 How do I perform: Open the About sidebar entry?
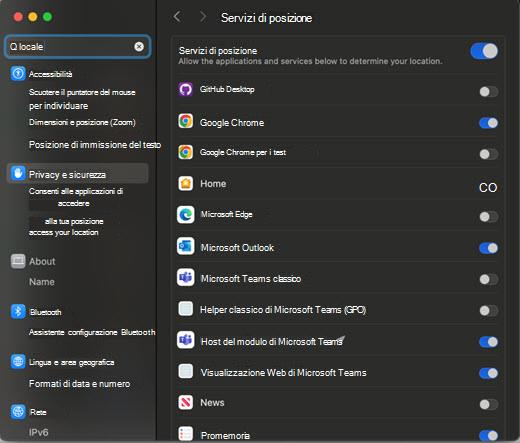[42, 261]
